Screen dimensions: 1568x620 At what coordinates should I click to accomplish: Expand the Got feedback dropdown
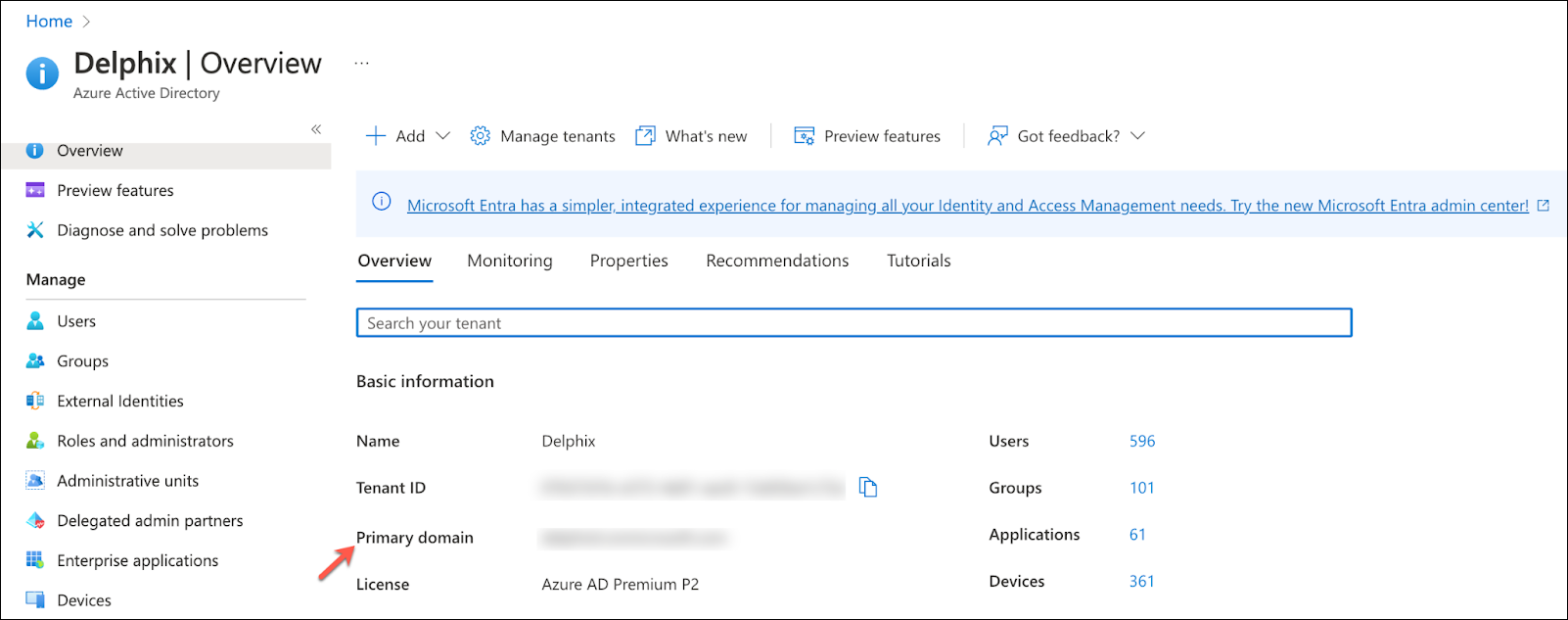[1137, 136]
